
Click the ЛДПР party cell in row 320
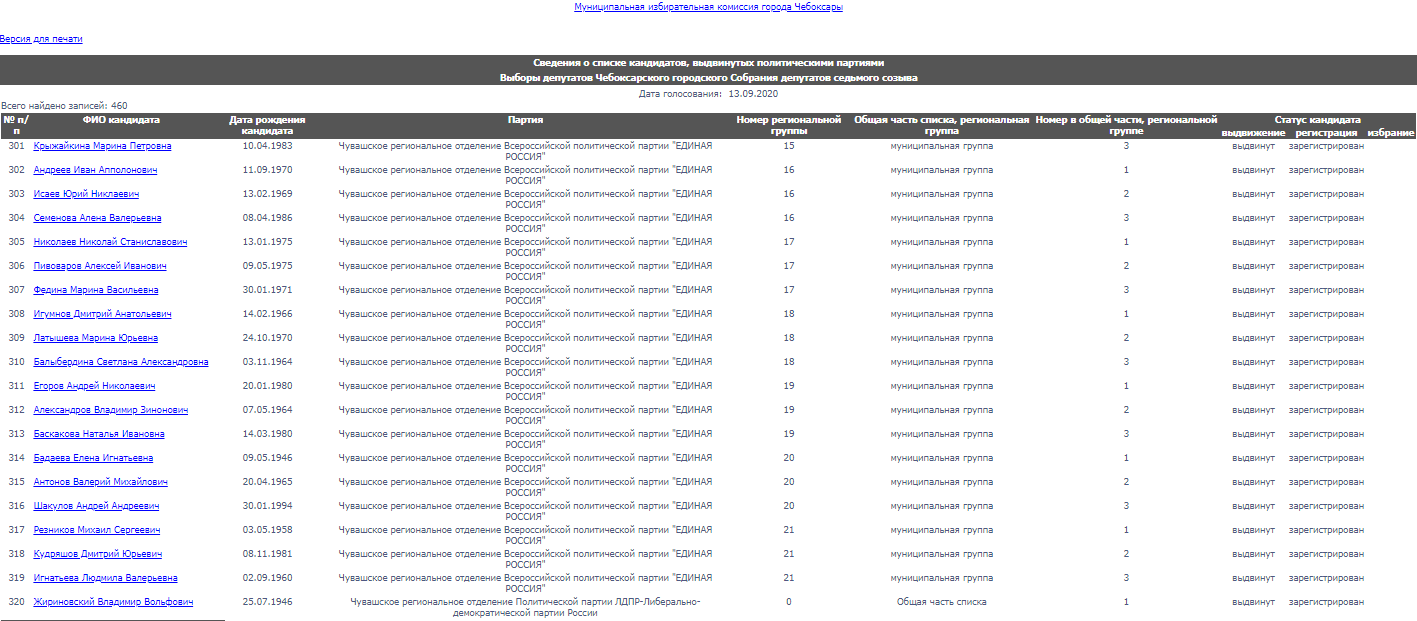(x=525, y=607)
